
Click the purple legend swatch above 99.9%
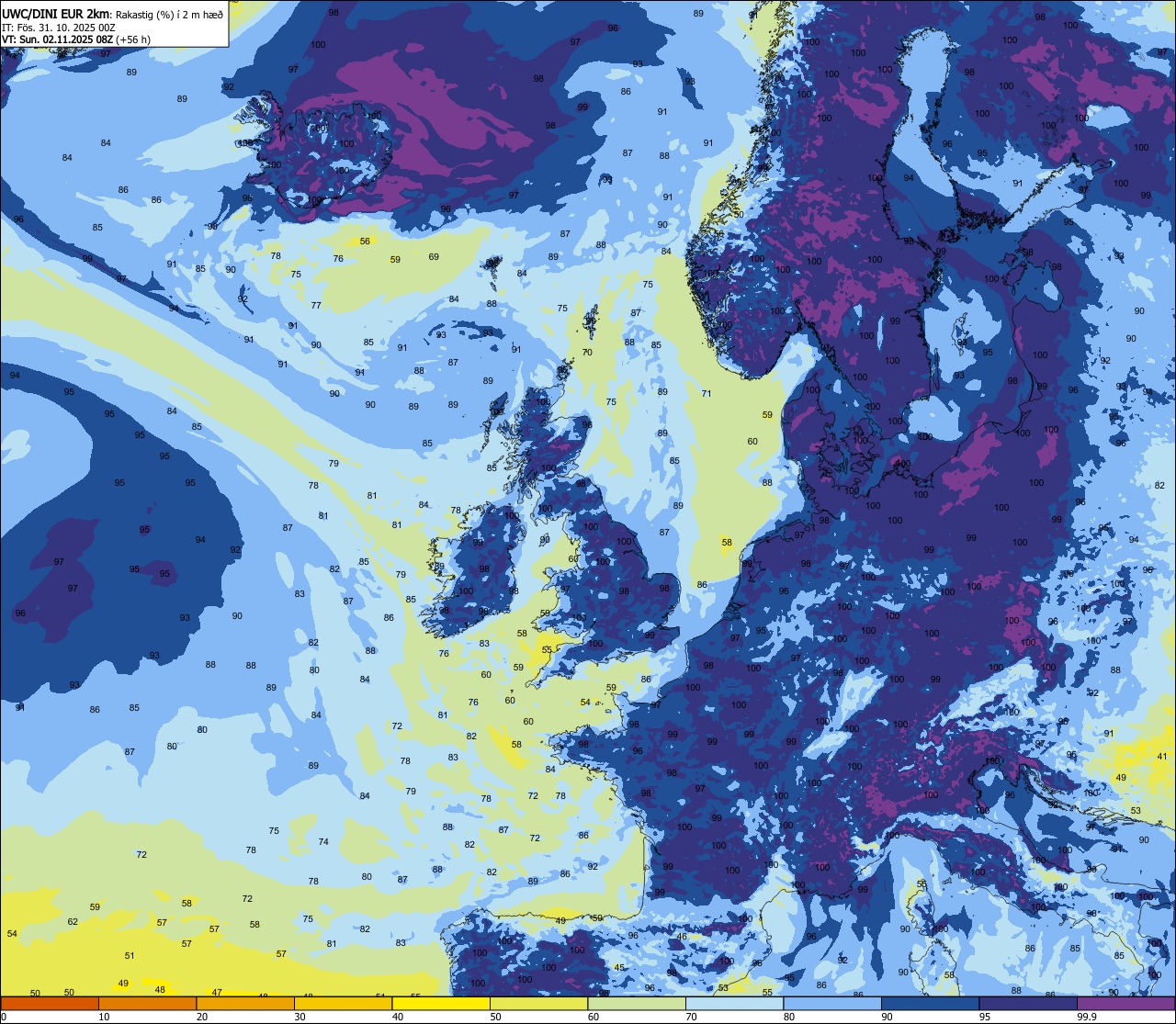[x=1125, y=1003]
